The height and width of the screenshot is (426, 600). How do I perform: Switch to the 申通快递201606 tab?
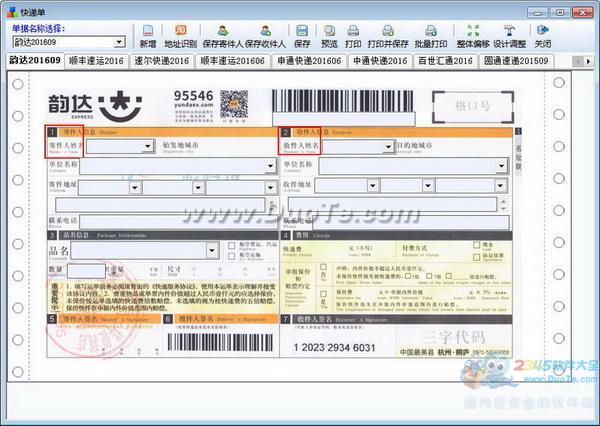(309, 61)
